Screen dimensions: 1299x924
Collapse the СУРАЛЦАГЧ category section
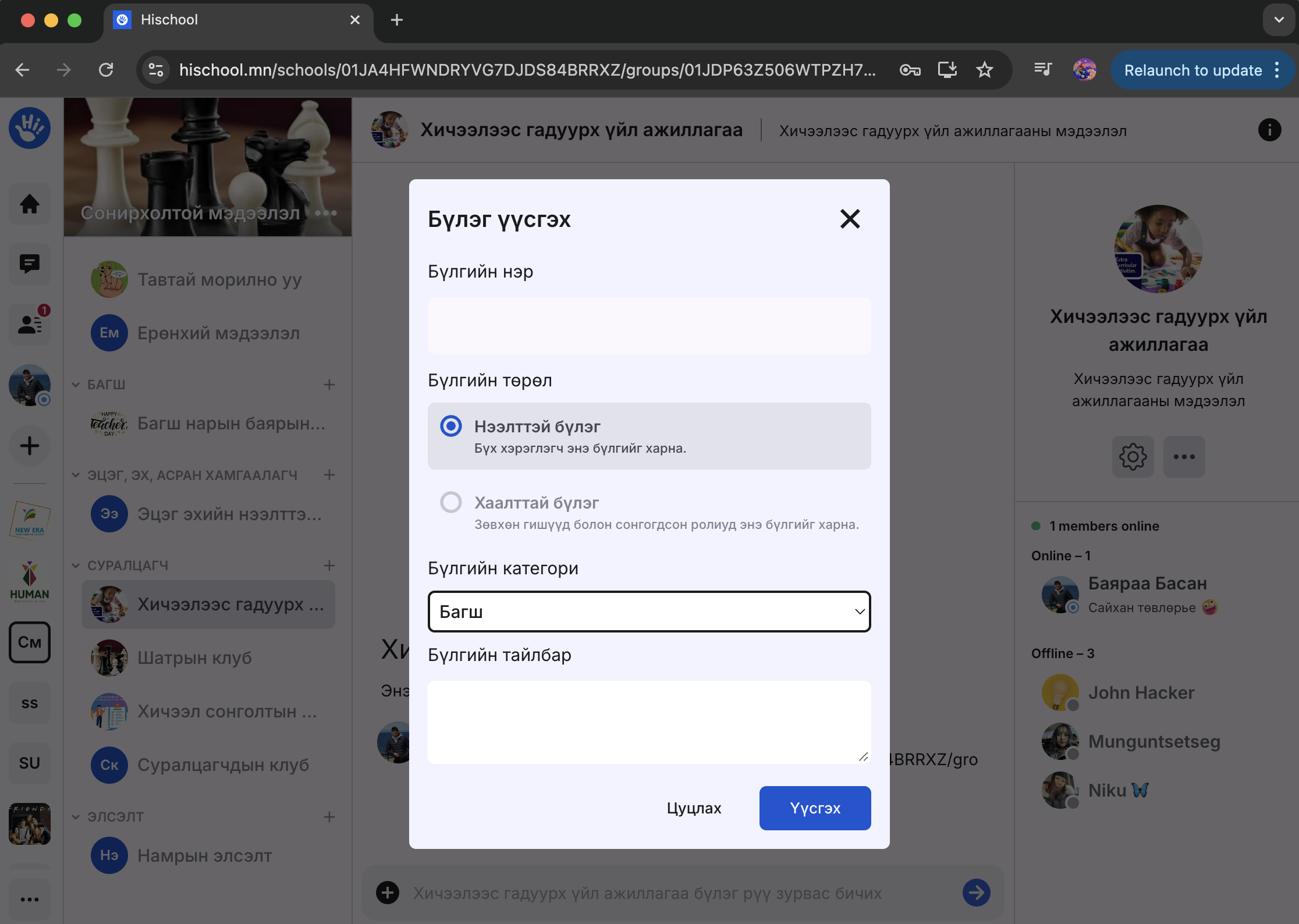tap(76, 566)
